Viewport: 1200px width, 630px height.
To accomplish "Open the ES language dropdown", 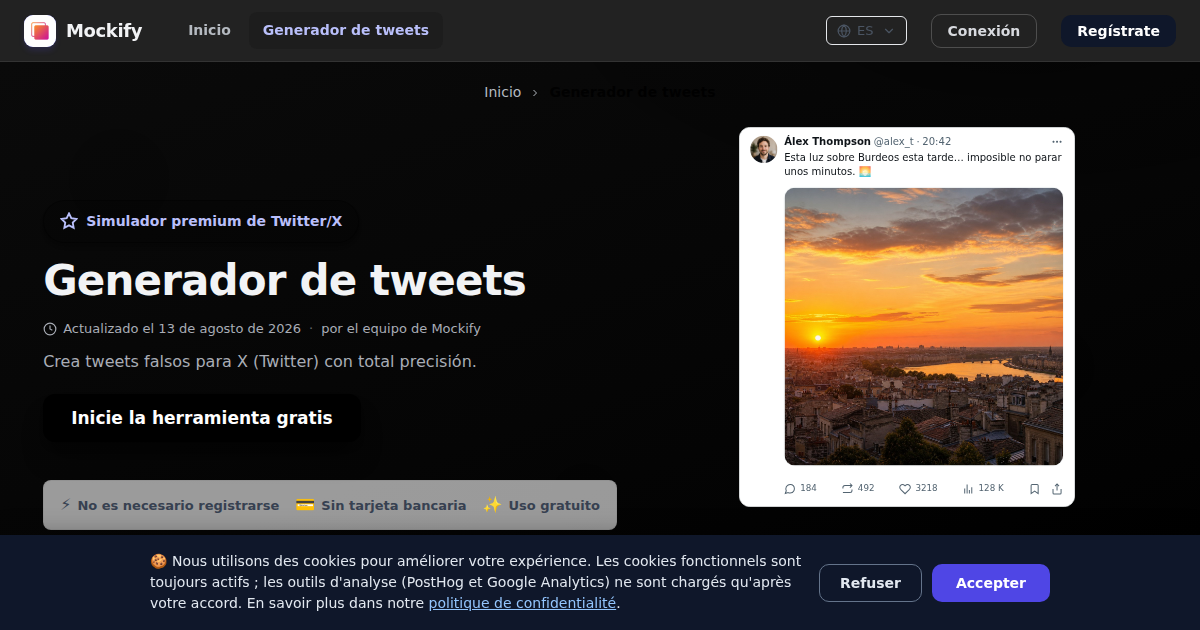I will click(866, 31).
